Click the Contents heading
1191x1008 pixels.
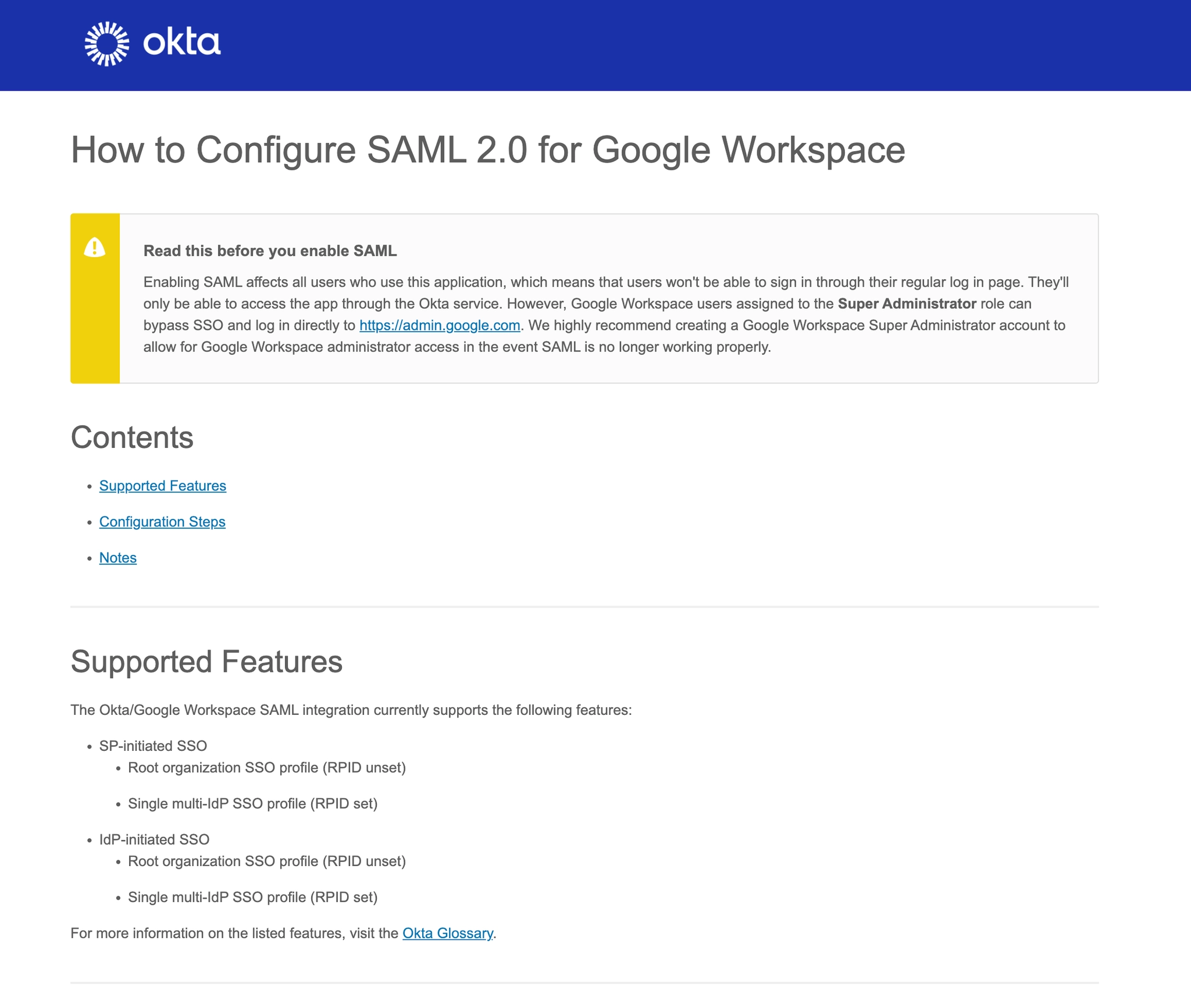click(x=131, y=437)
